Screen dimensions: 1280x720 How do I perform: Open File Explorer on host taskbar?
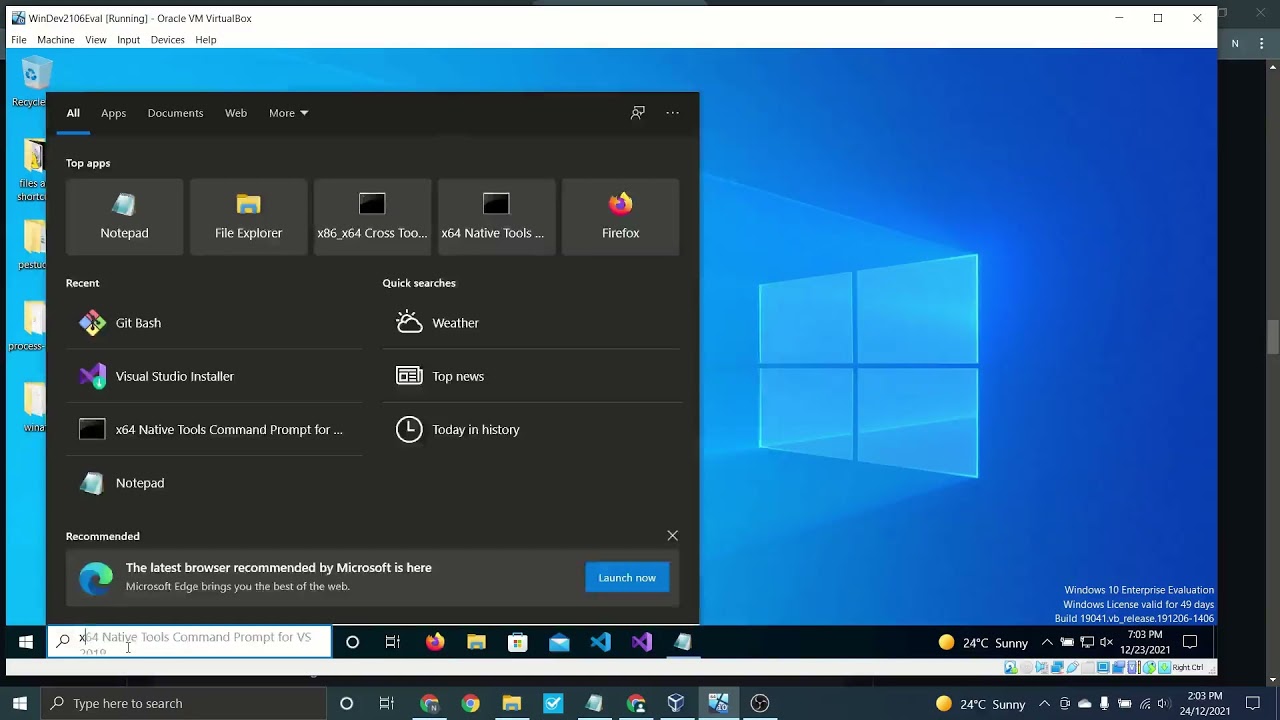[x=512, y=704]
